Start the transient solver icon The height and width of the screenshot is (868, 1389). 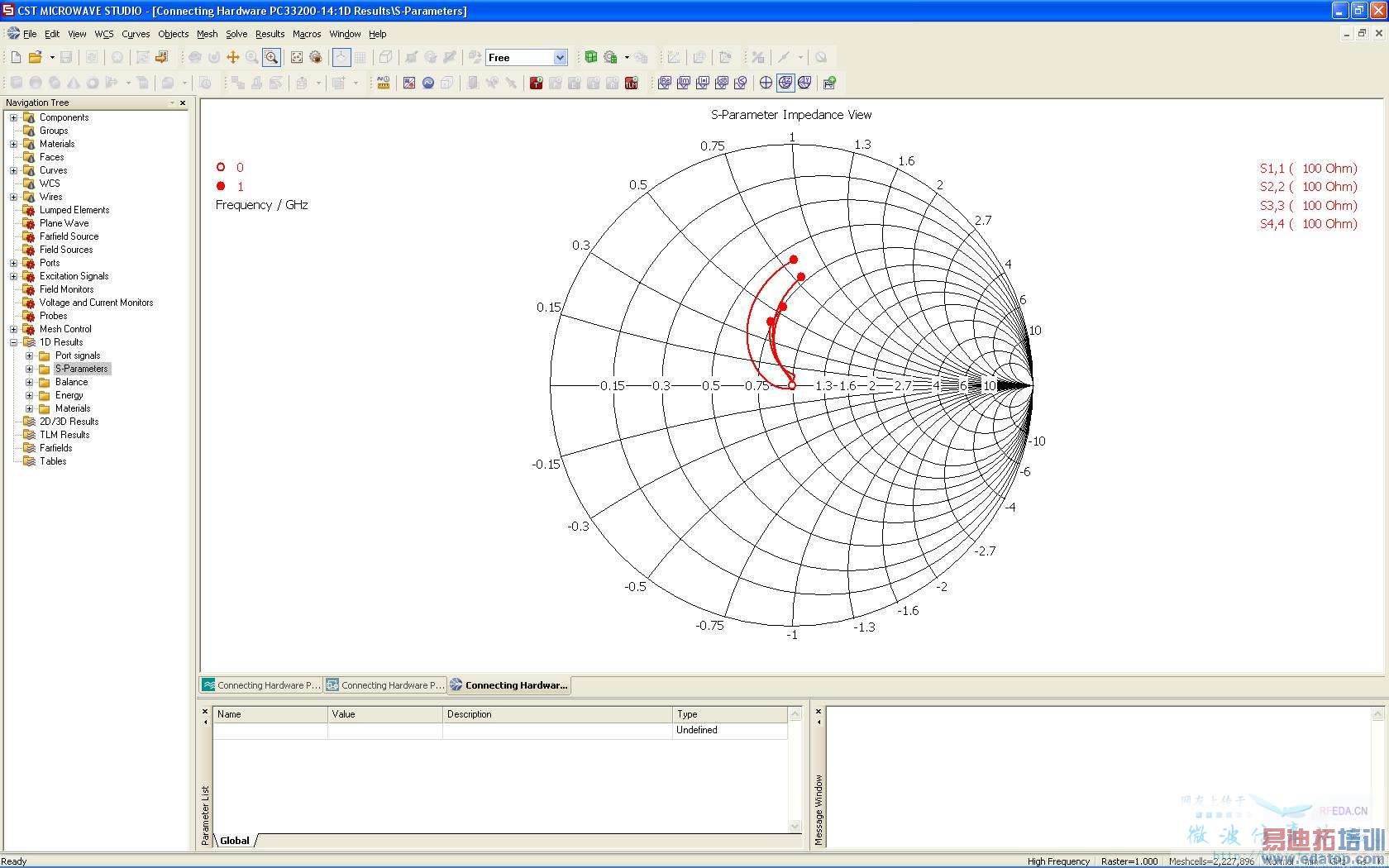click(536, 83)
